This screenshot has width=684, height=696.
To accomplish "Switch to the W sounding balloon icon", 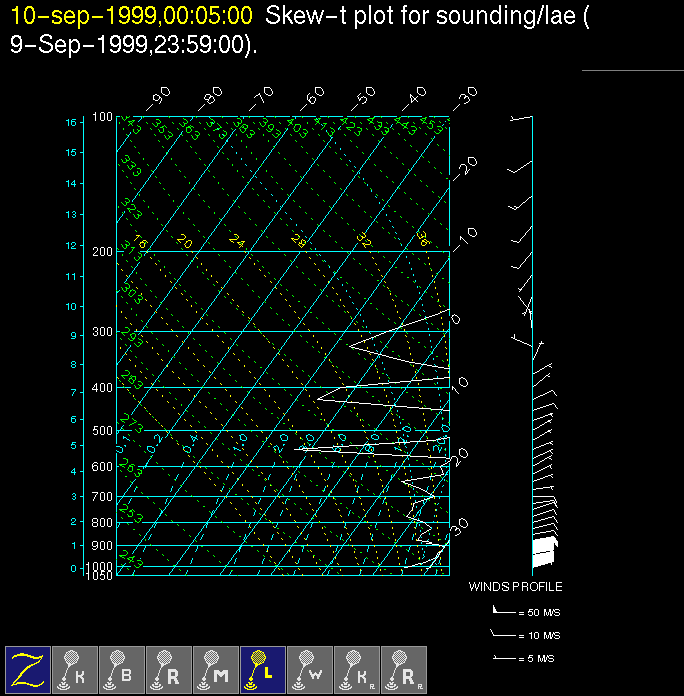I will pyautogui.click(x=310, y=668).
